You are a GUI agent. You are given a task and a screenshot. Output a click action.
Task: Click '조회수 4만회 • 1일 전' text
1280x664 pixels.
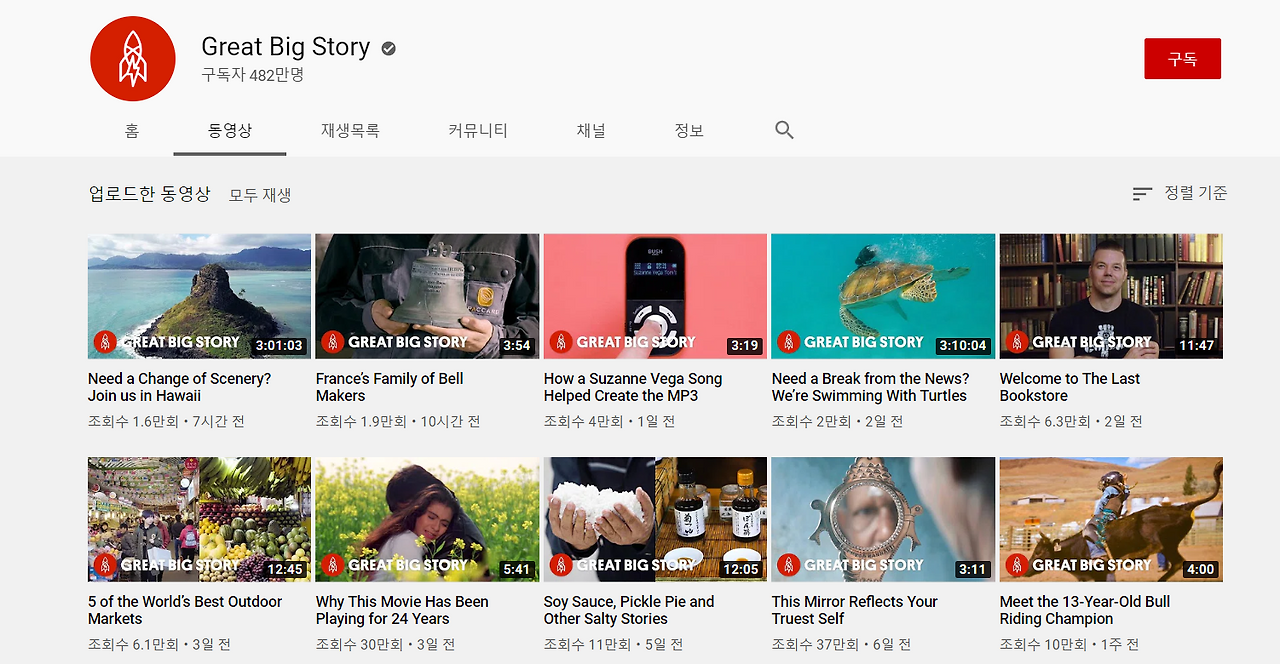point(609,422)
